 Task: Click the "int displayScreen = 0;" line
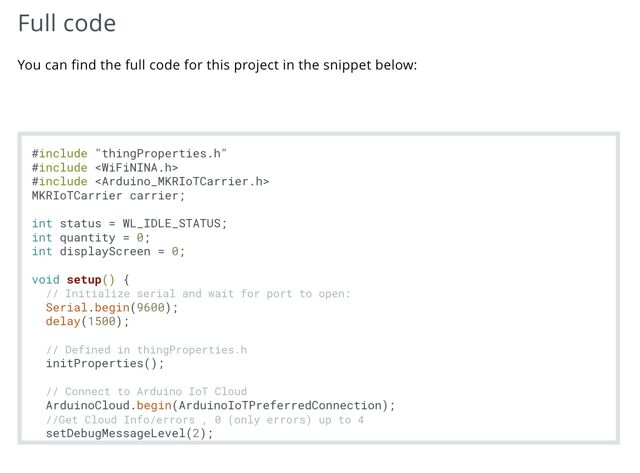(x=108, y=252)
